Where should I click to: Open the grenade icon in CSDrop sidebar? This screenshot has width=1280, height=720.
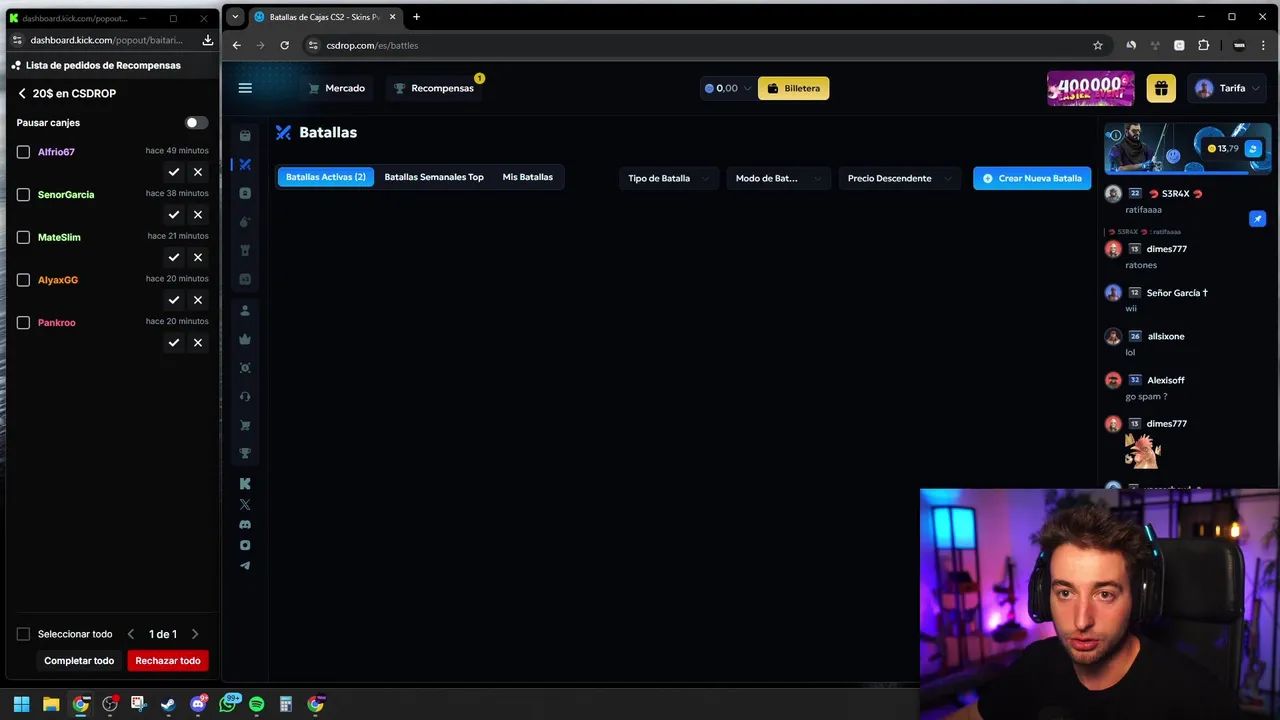pos(245,221)
